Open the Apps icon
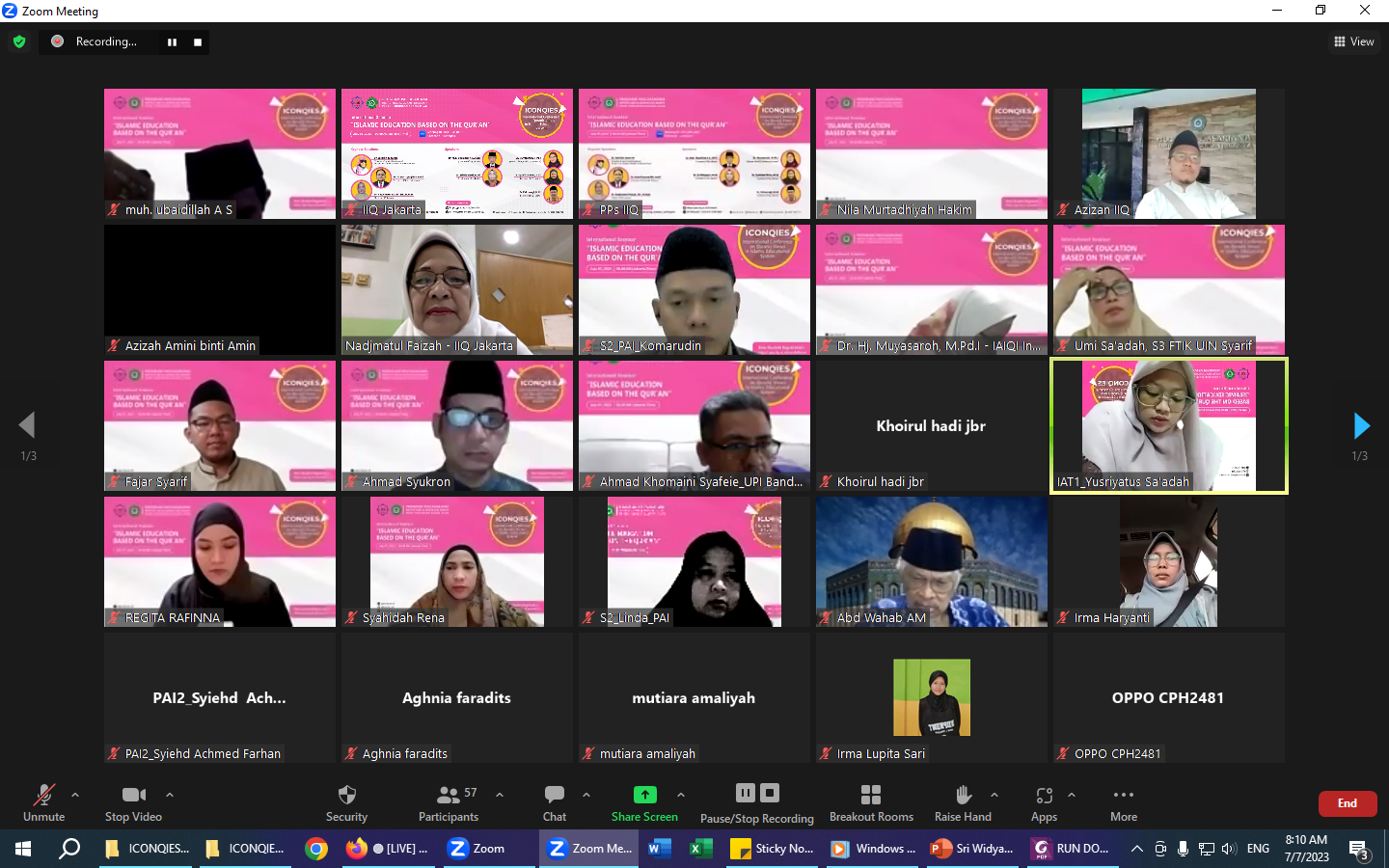This screenshot has width=1389, height=868. [x=1044, y=795]
